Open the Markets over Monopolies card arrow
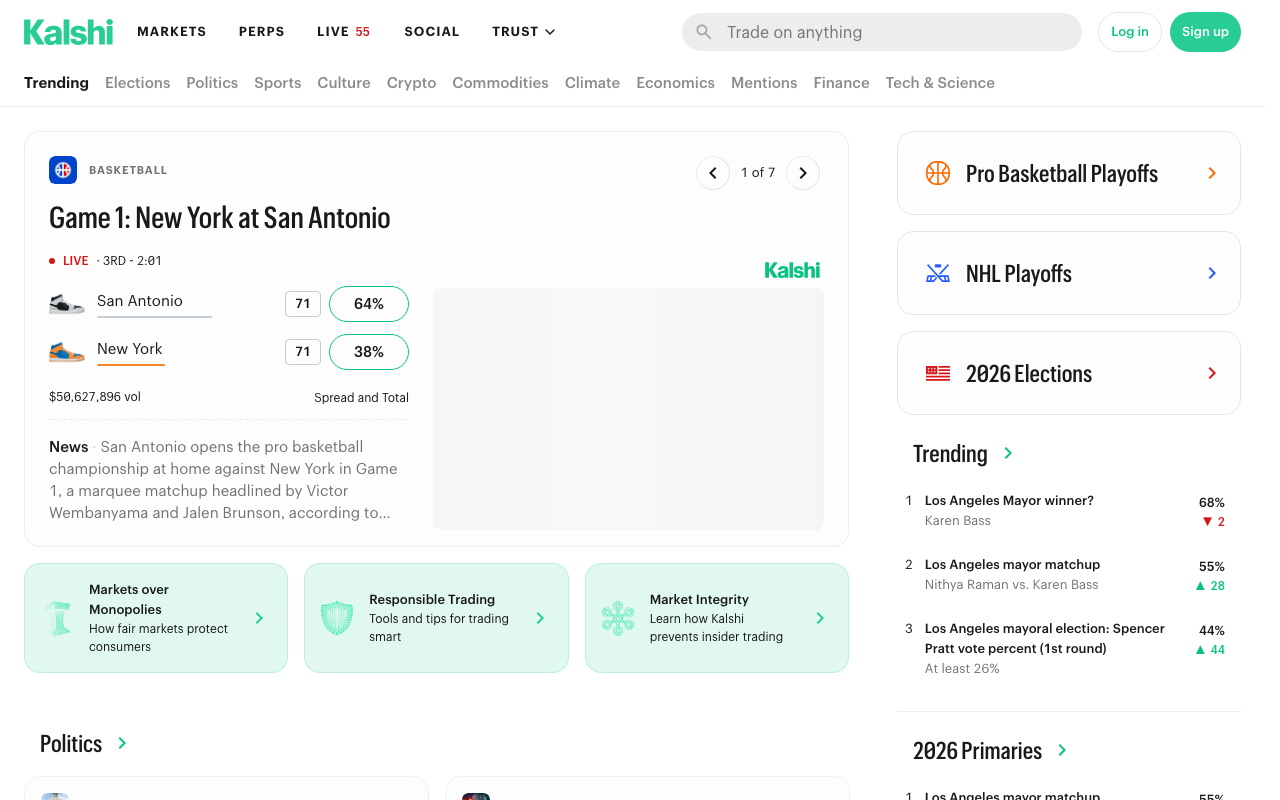Image resolution: width=1280 pixels, height=800 pixels. click(x=259, y=618)
